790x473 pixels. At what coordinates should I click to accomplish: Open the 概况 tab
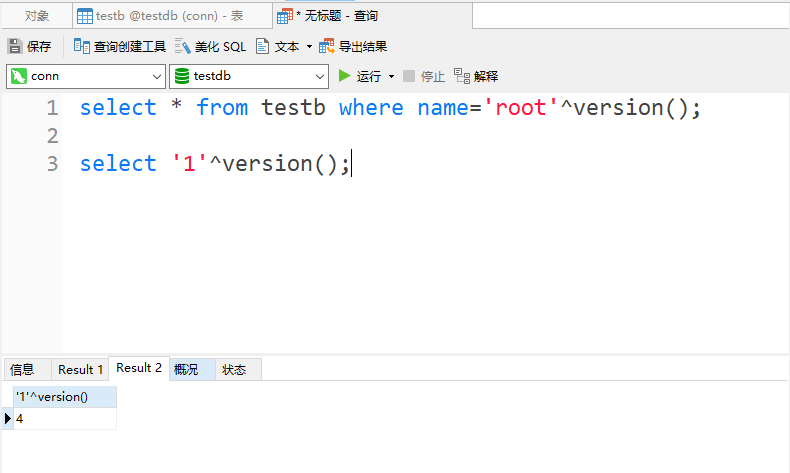tap(186, 369)
